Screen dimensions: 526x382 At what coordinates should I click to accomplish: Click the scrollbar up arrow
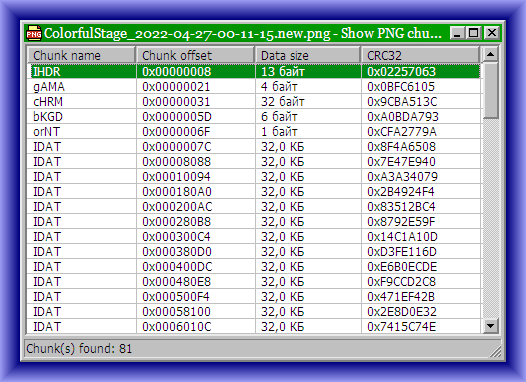pos(490,54)
